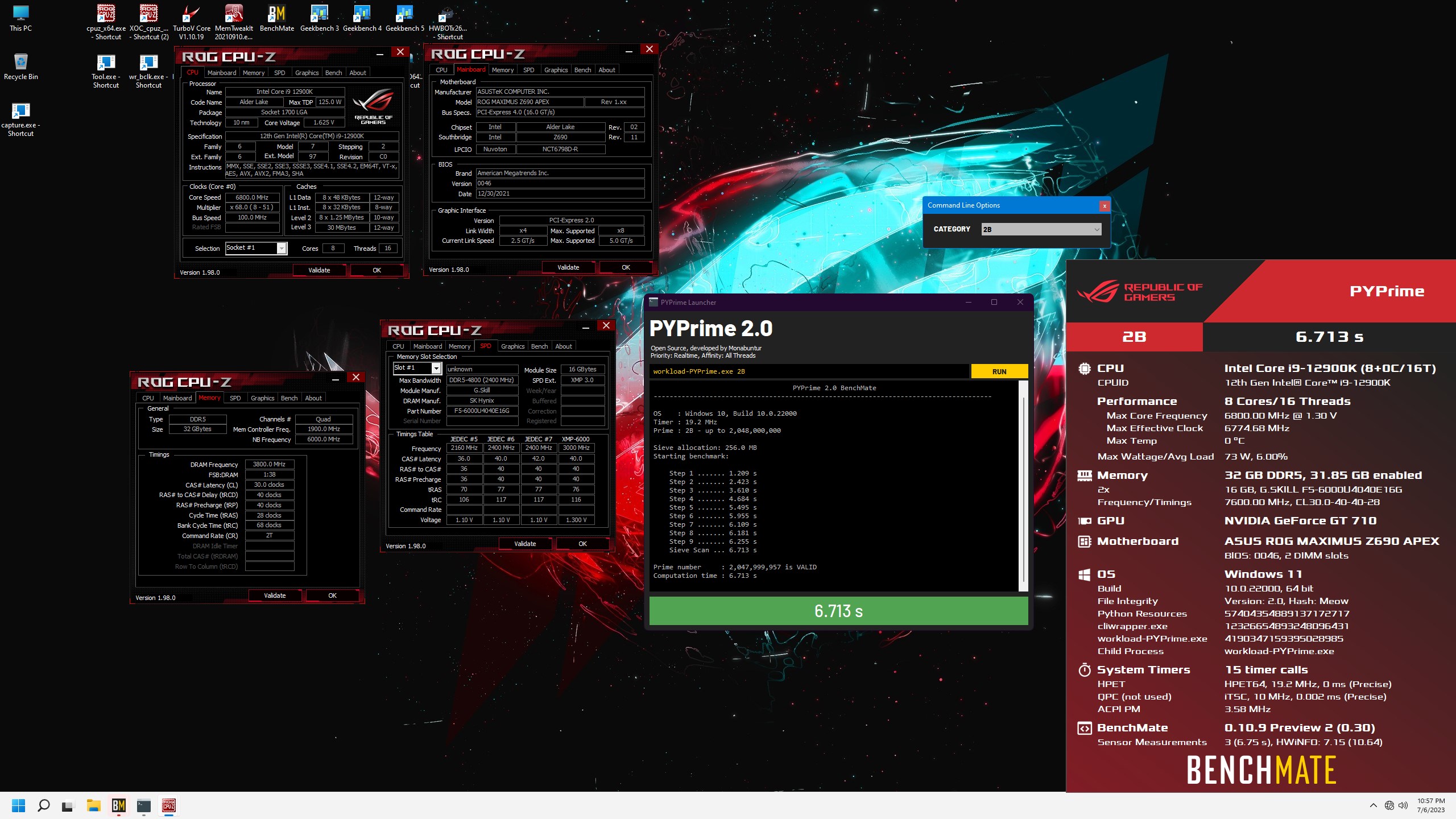Click OK in Mainboard window

[x=626, y=267]
